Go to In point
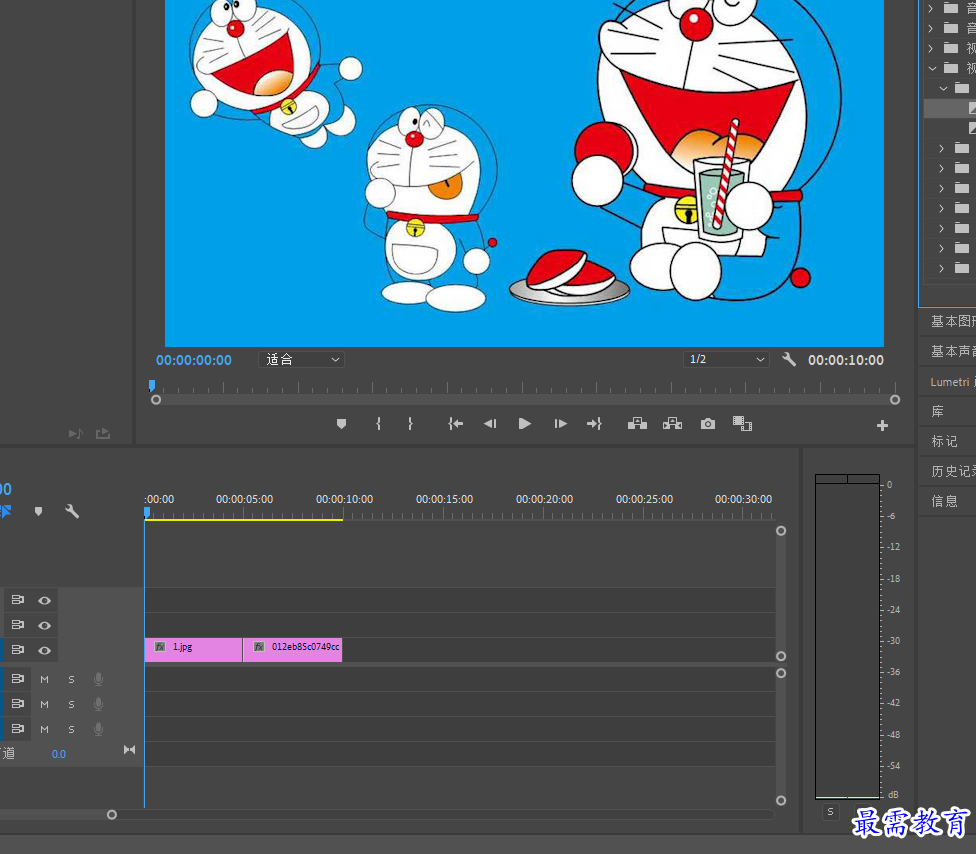This screenshot has width=976, height=854. click(x=456, y=424)
